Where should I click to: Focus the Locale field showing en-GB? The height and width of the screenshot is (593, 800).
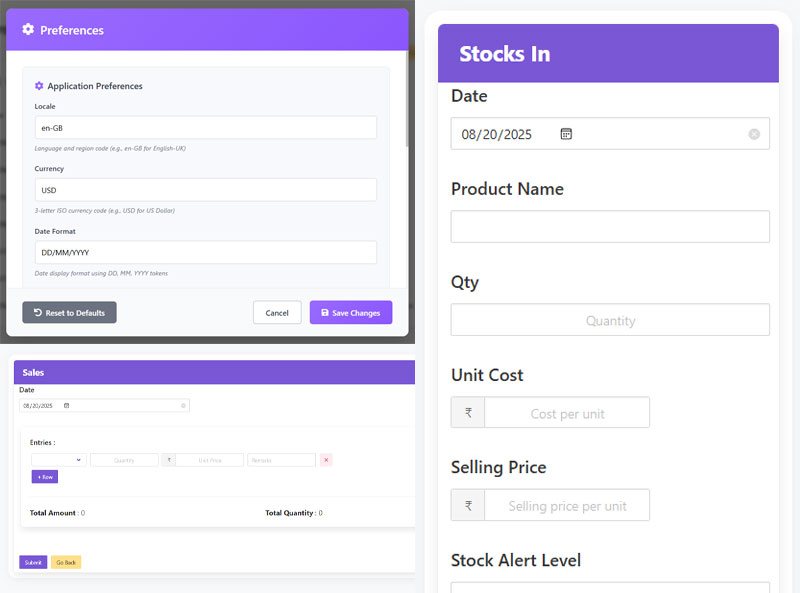point(206,128)
